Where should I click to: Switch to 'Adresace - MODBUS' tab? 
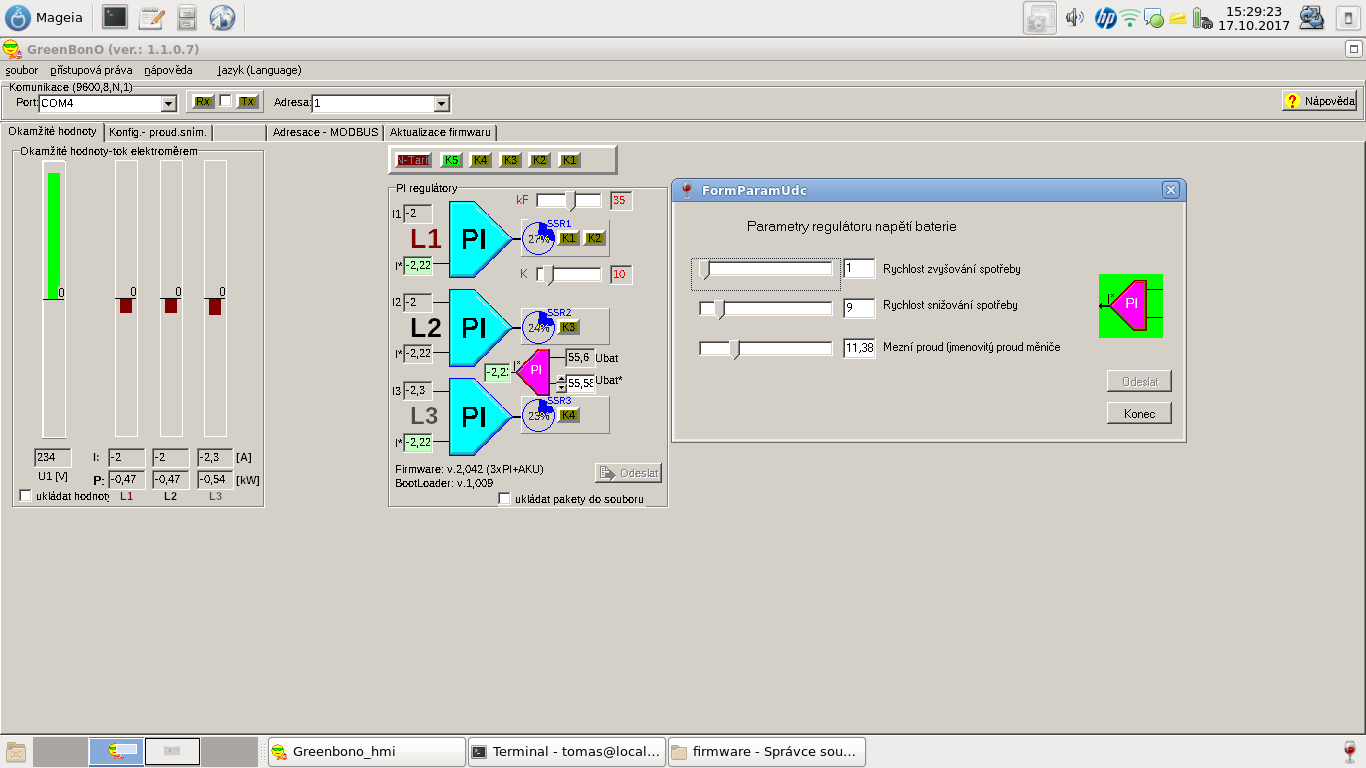[x=325, y=132]
